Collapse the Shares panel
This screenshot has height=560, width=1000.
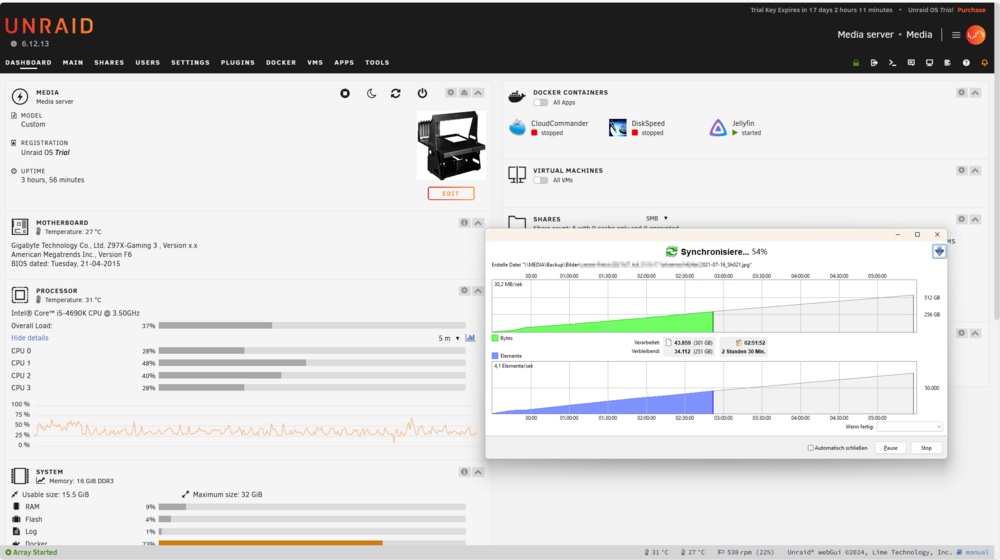[x=975, y=219]
